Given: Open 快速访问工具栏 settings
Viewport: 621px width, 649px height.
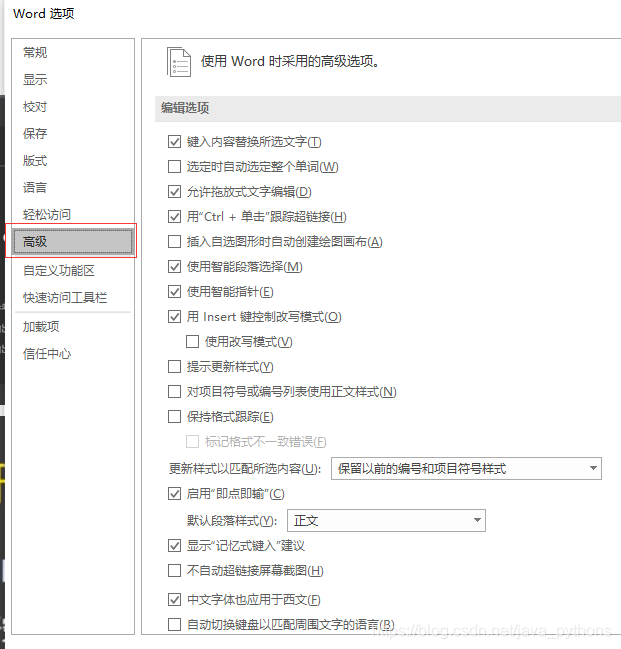Looking at the screenshot, I should click(65, 297).
